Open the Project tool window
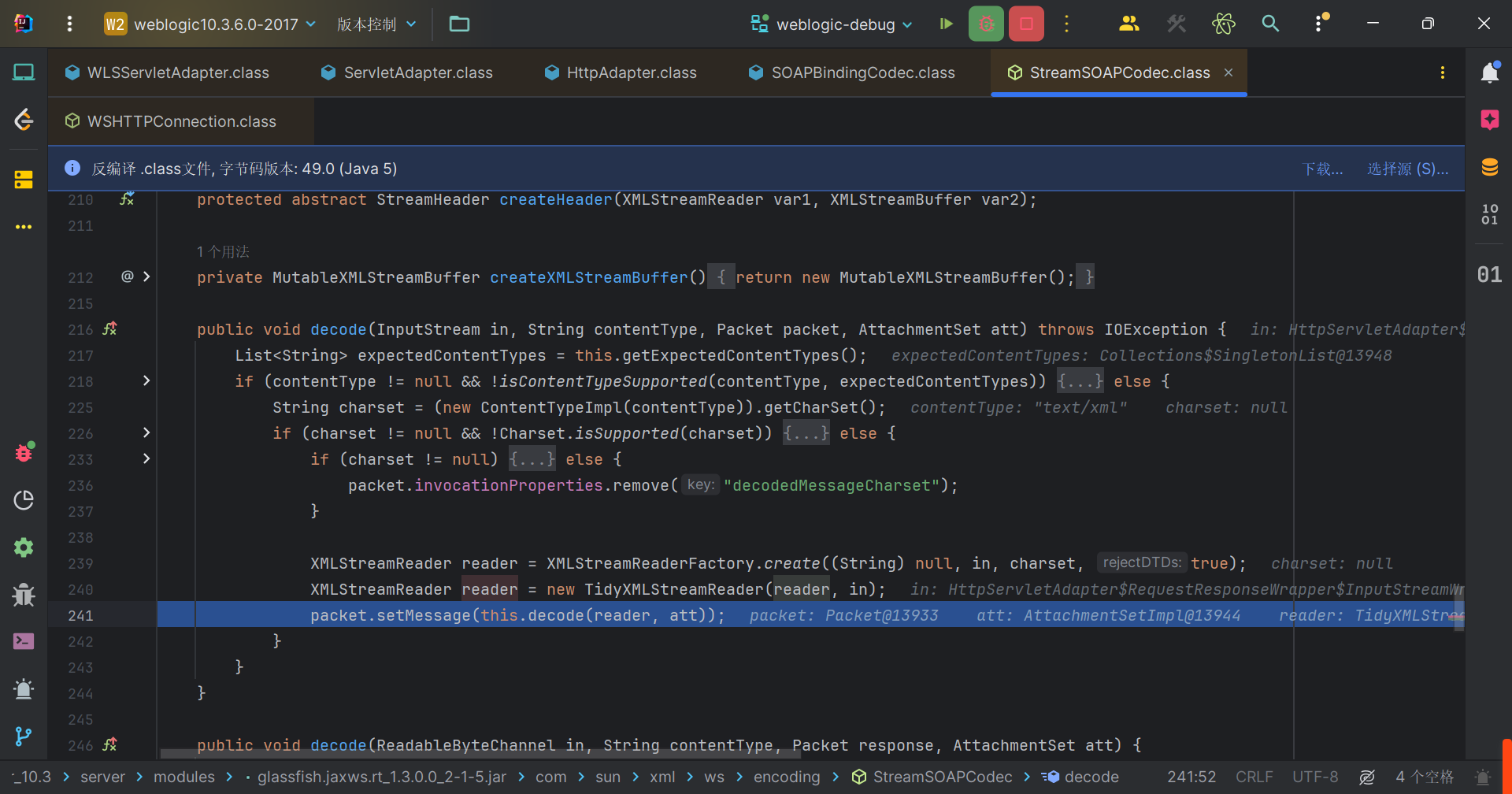Viewport: 1512px width, 794px height. (x=24, y=72)
